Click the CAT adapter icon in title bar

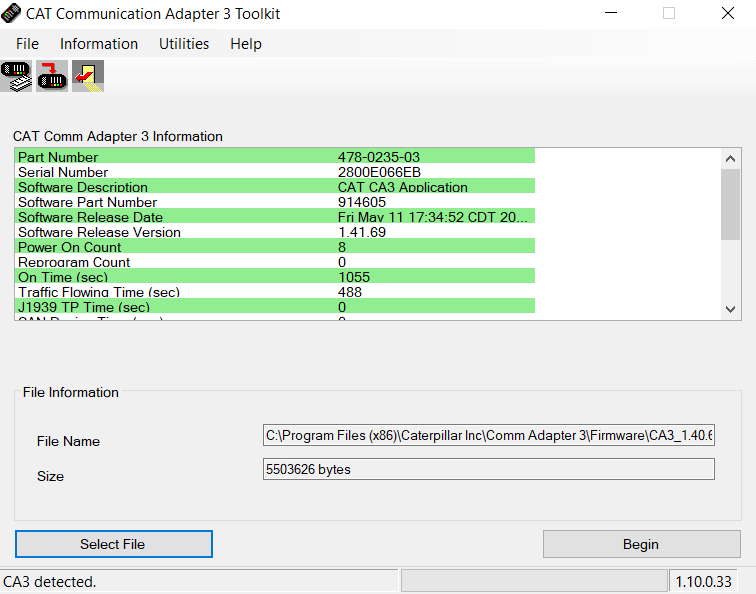(x=11, y=14)
